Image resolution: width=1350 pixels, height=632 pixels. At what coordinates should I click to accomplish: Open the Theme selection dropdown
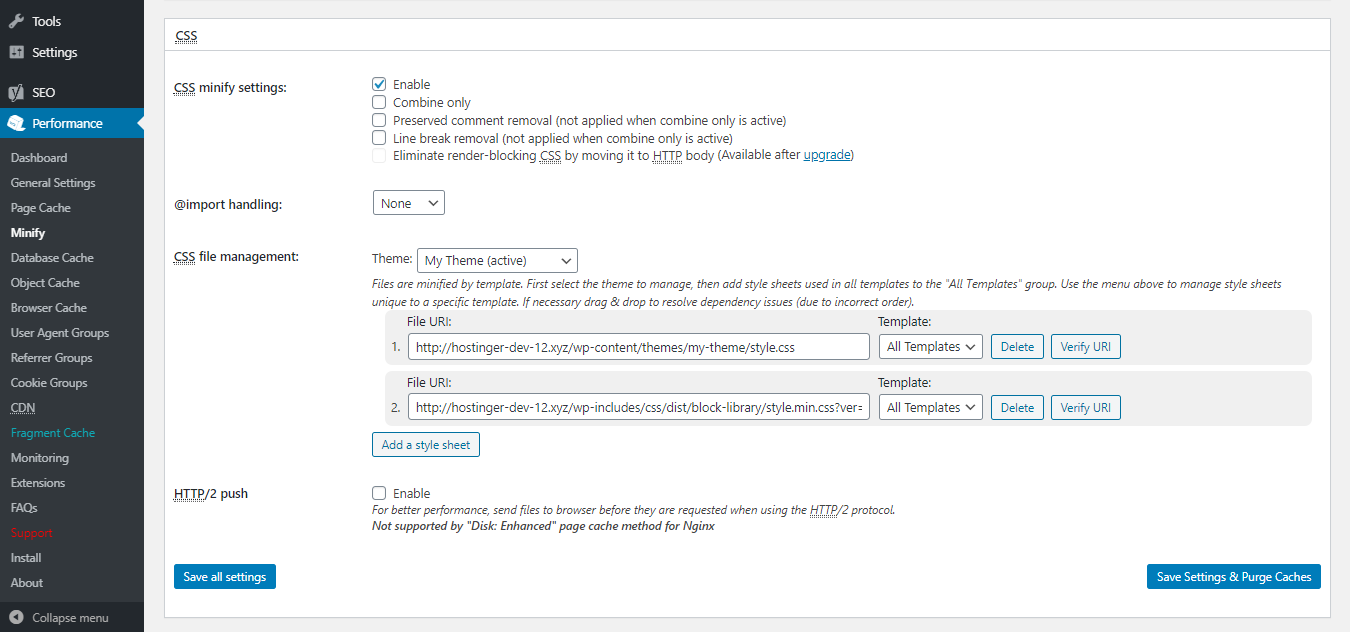[x=497, y=260]
